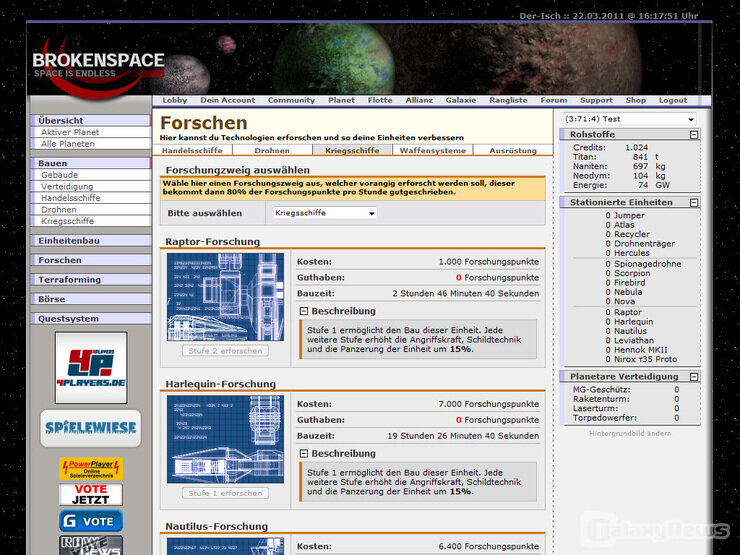Click the Brokenspace logo
740x555 pixels.
click(98, 66)
